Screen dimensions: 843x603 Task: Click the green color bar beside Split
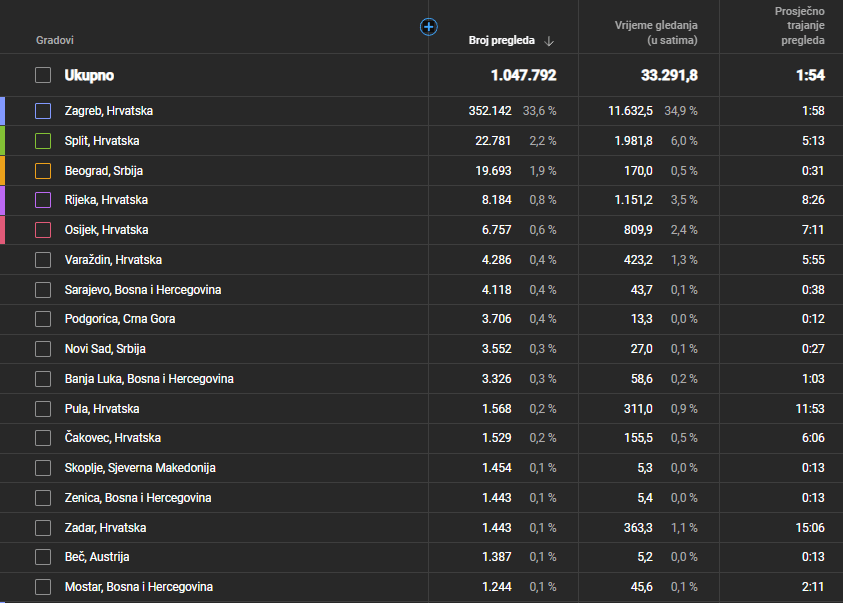[3, 141]
